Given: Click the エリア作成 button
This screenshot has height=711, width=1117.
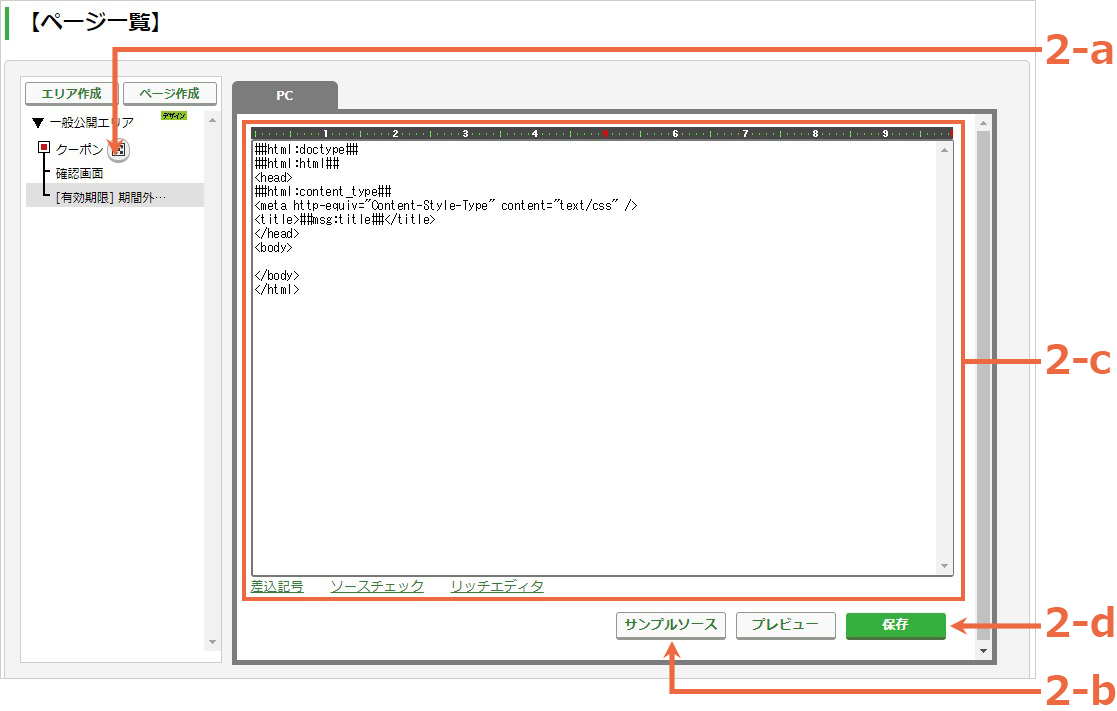Looking at the screenshot, I should [71, 93].
